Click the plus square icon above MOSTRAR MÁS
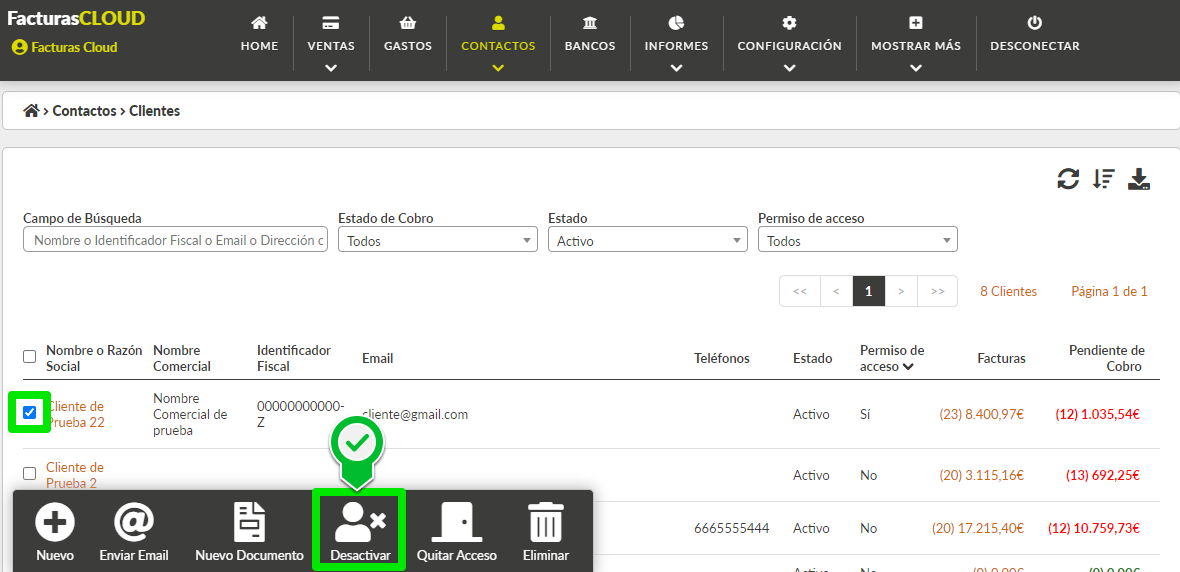This screenshot has height=572, width=1180. coord(916,23)
